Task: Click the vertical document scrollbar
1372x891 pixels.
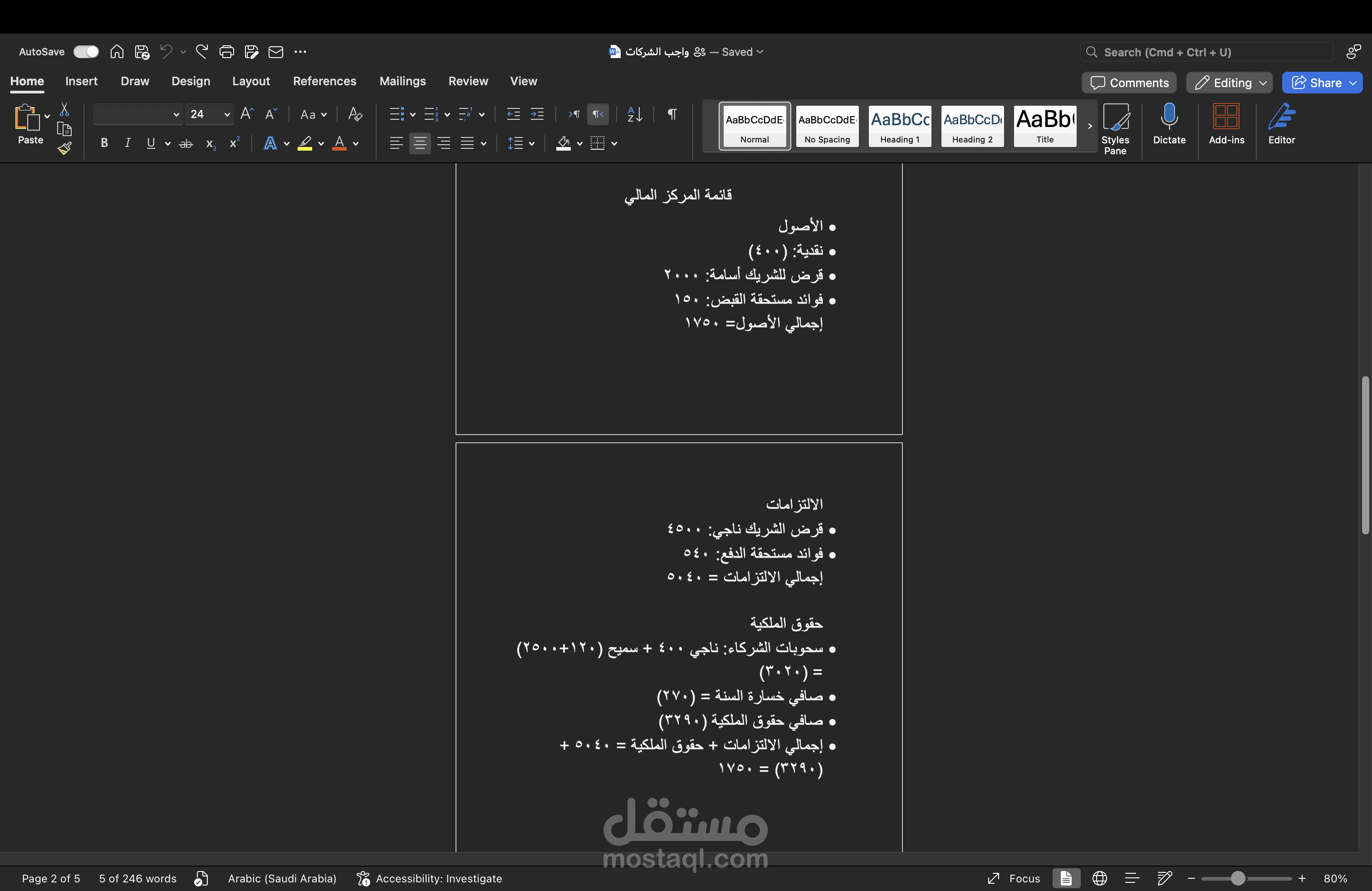Action: [1365, 455]
